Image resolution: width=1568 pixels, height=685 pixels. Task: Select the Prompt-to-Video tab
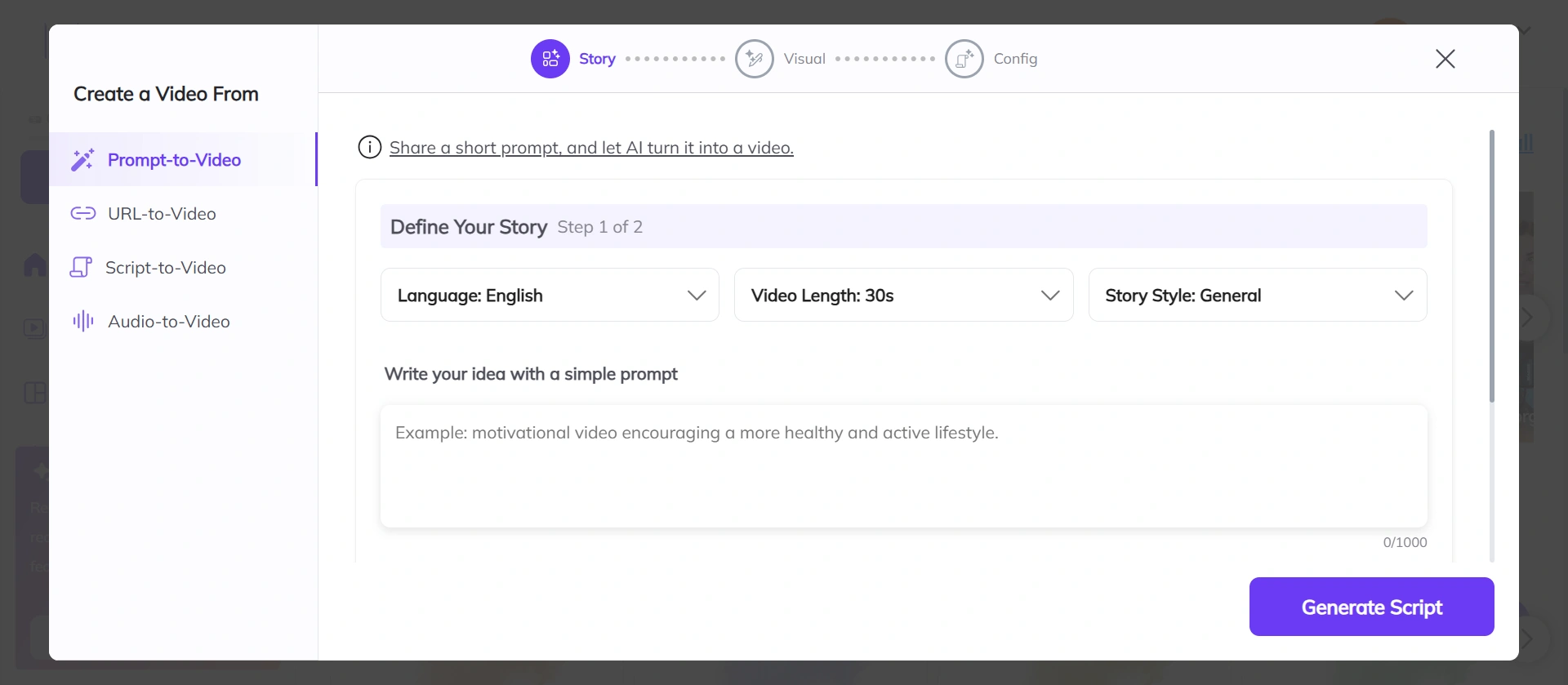coord(183,159)
